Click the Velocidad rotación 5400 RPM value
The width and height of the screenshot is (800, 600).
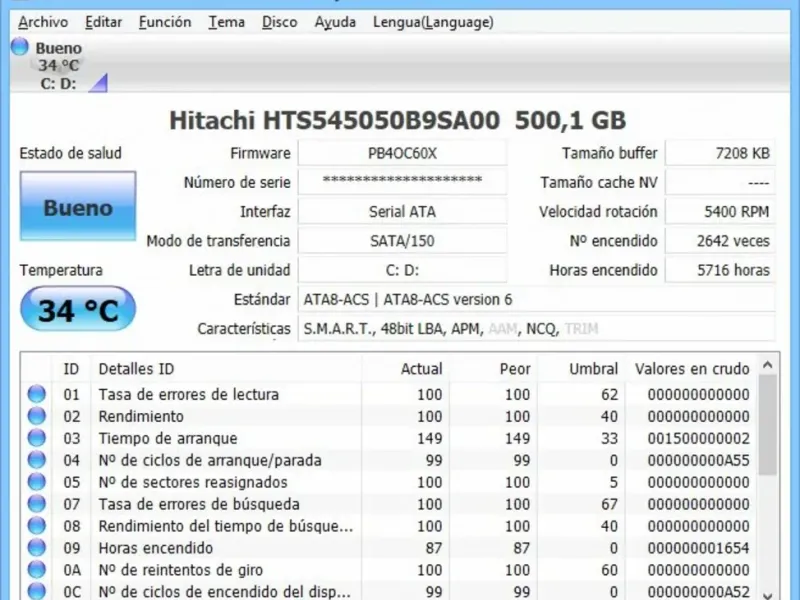(720, 212)
